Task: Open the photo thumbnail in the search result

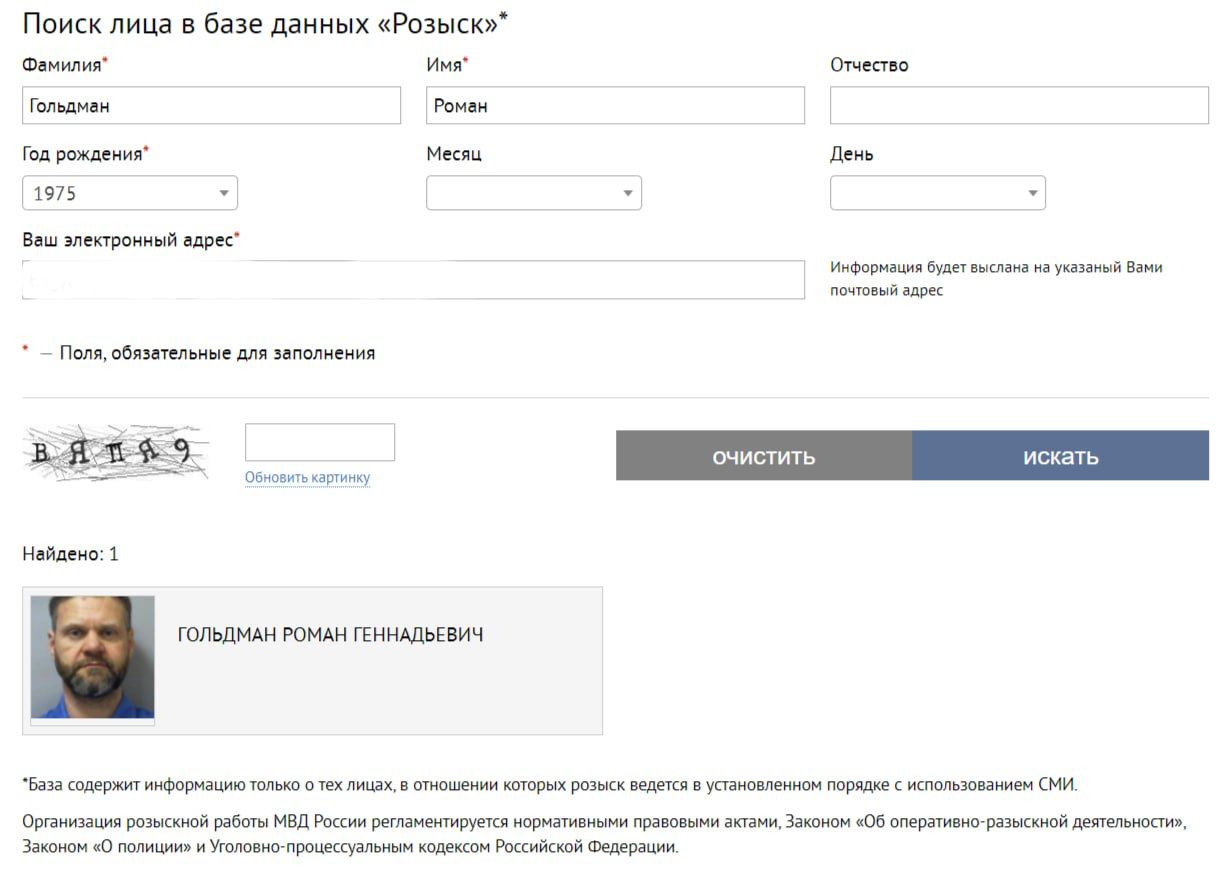Action: pyautogui.click(x=93, y=658)
